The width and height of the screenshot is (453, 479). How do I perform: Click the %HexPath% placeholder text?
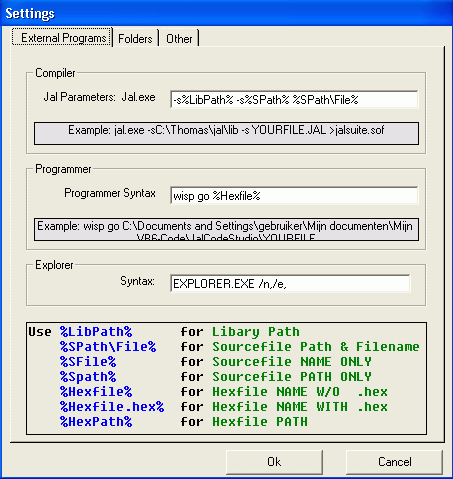click(96, 422)
